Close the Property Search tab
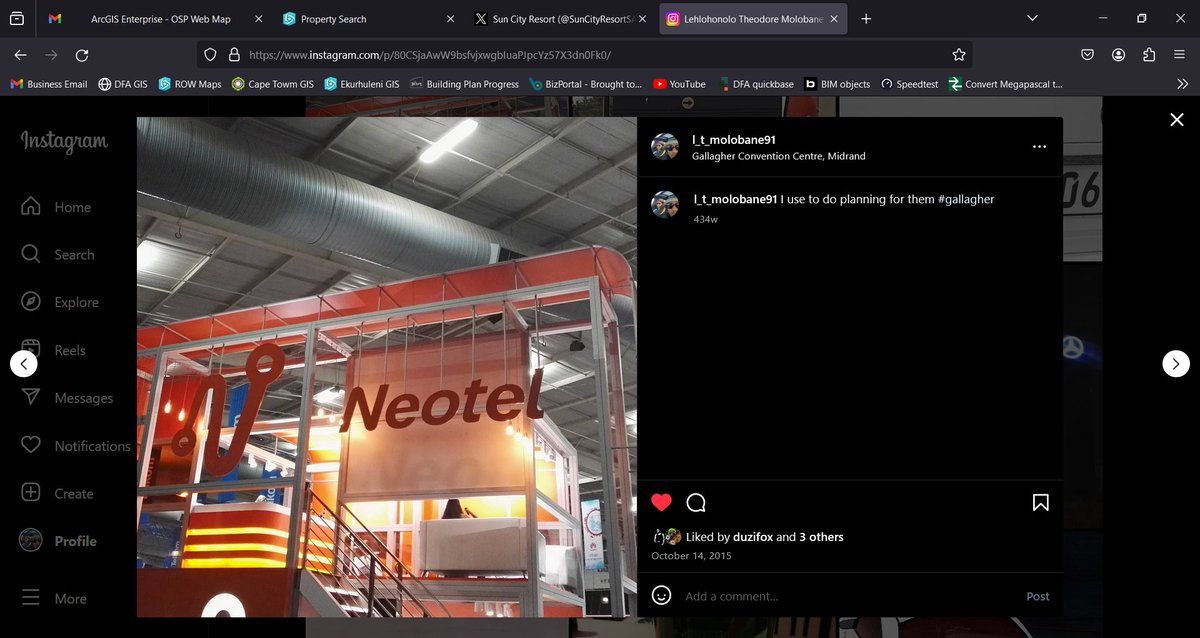 (x=450, y=19)
